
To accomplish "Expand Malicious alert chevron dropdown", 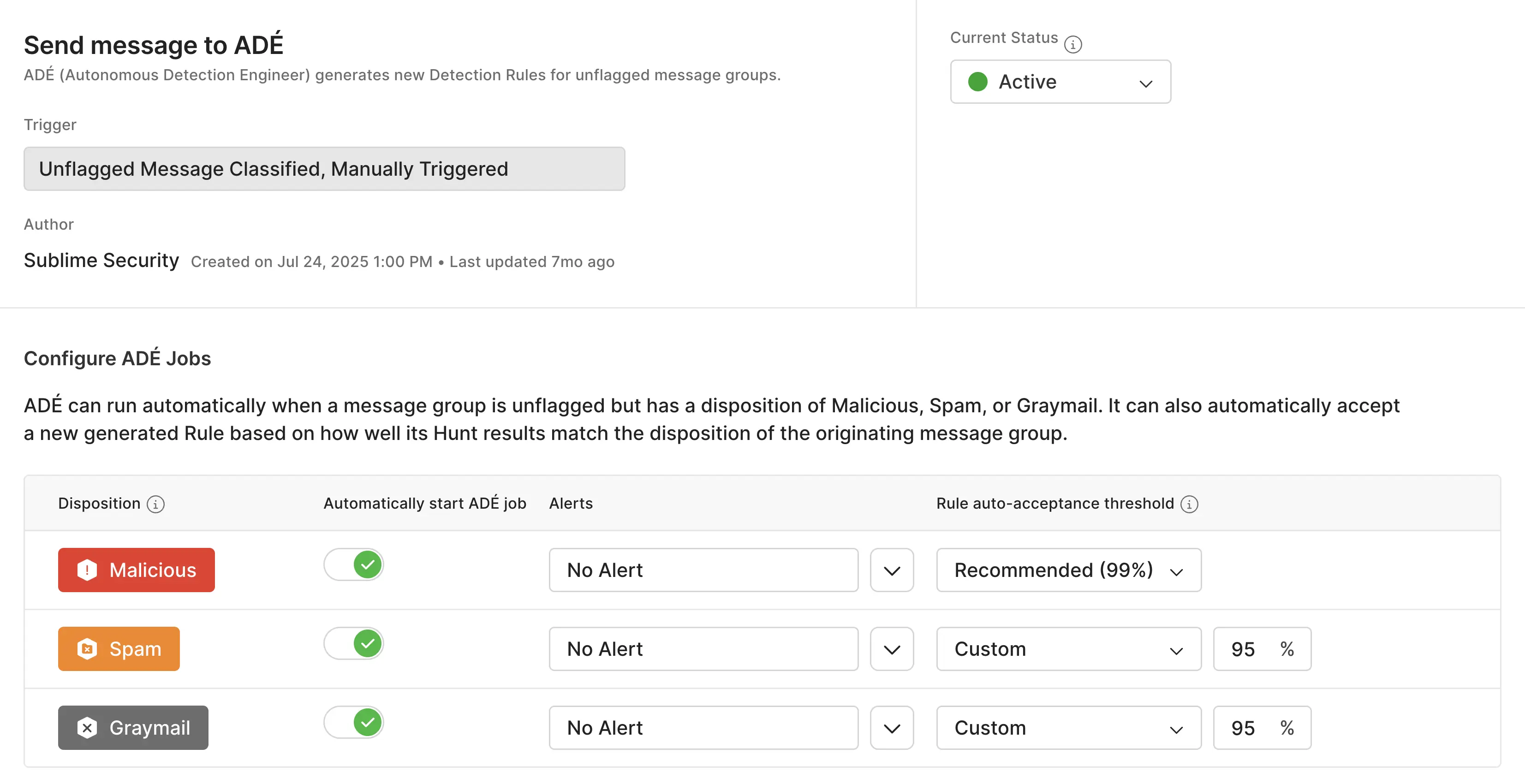I will tap(892, 570).
